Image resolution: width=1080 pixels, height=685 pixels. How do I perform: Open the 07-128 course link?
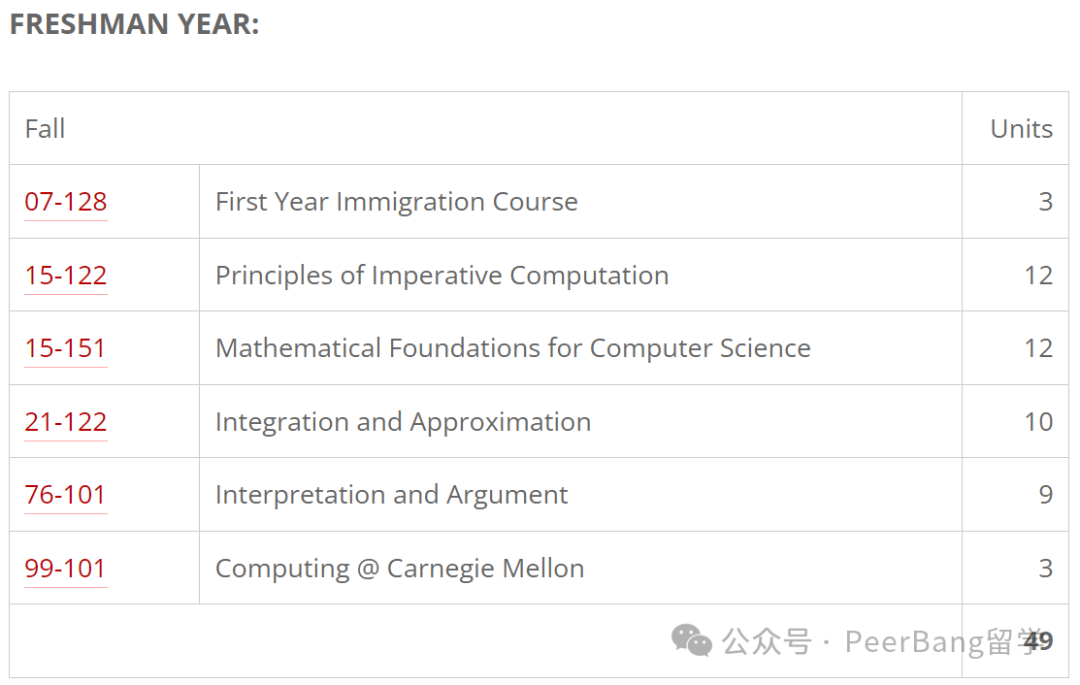pos(65,202)
